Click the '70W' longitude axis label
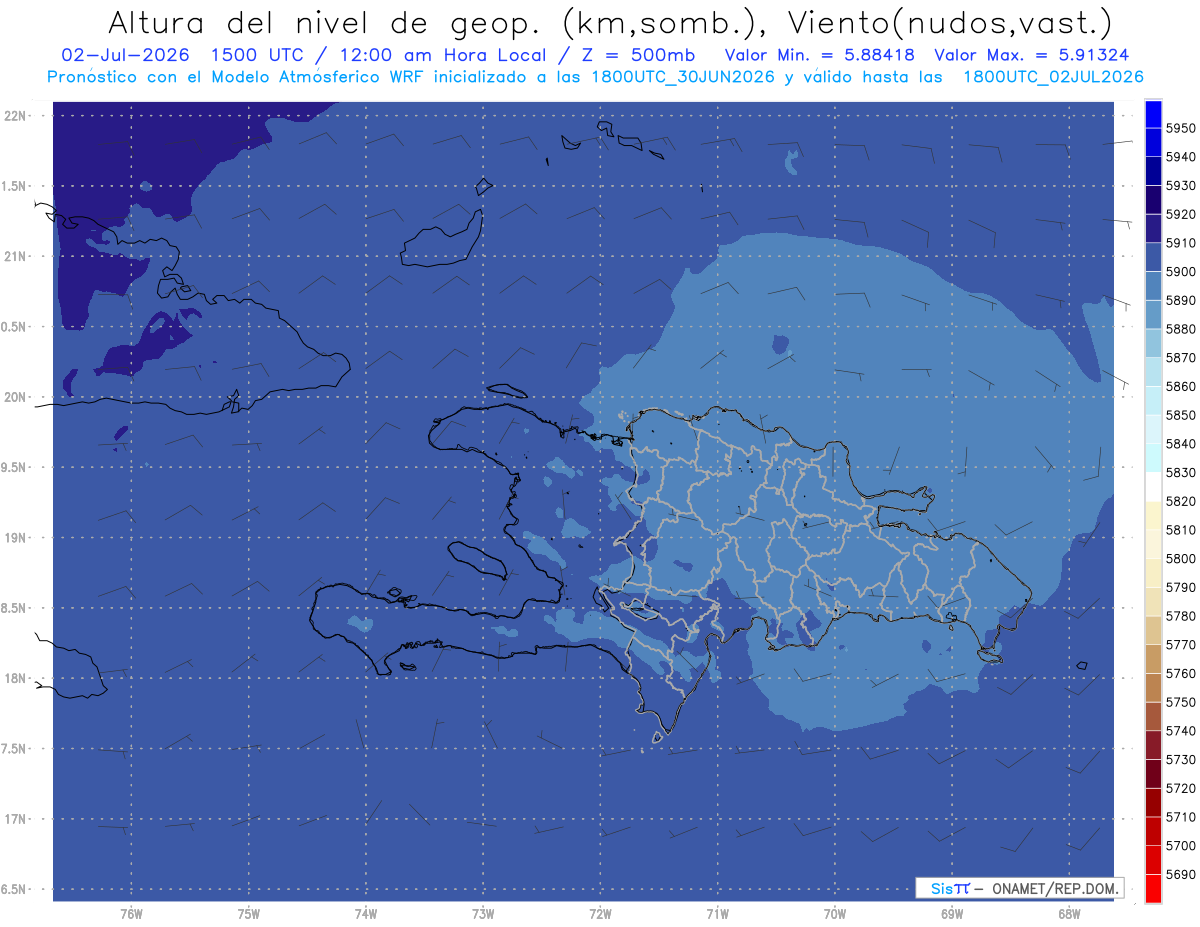 [835, 914]
